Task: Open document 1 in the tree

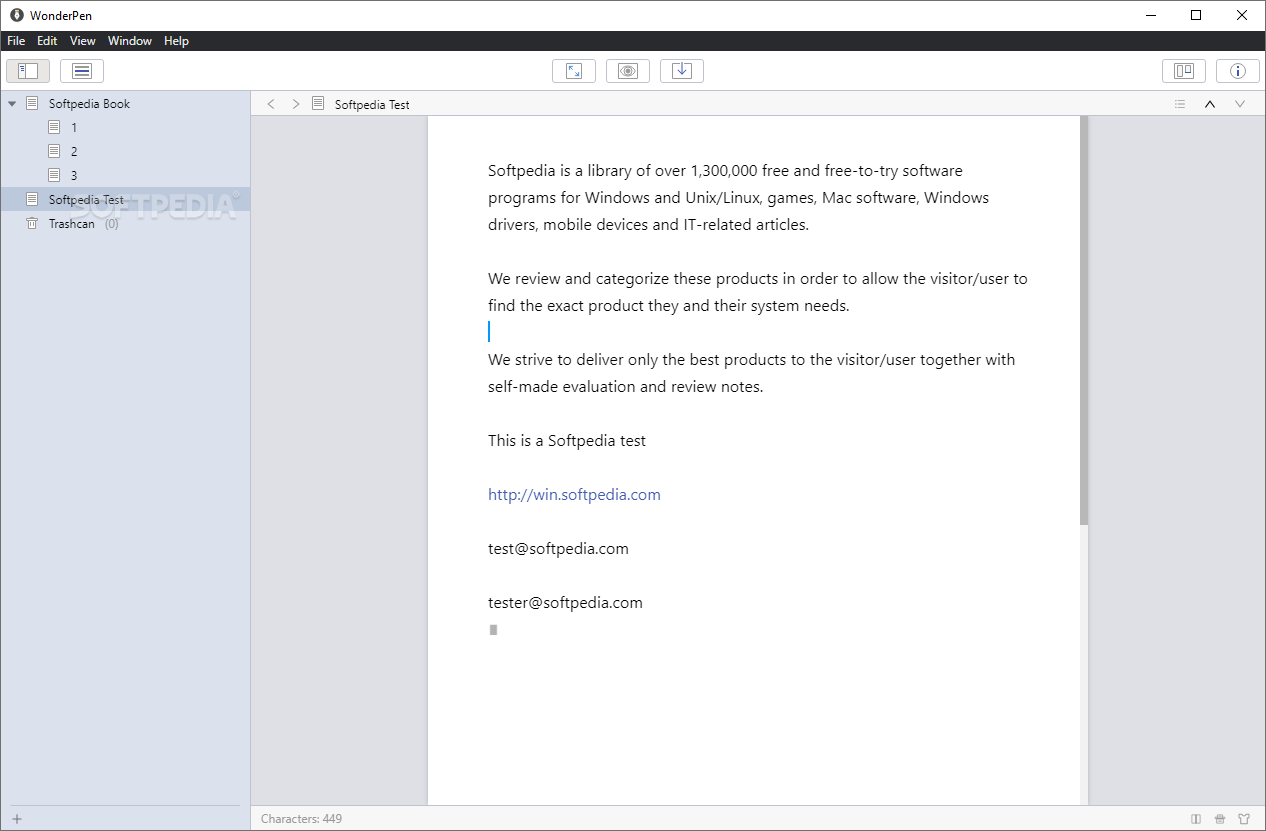Action: (x=74, y=128)
